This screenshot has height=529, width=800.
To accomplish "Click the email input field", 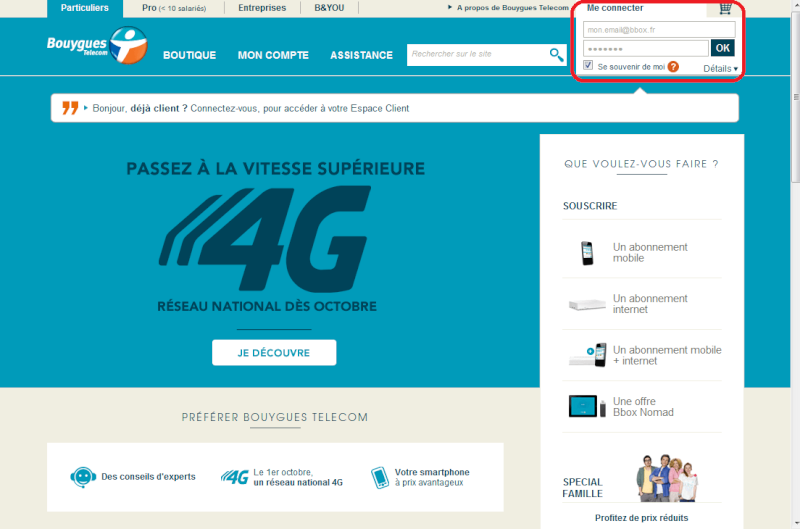I will point(659,30).
